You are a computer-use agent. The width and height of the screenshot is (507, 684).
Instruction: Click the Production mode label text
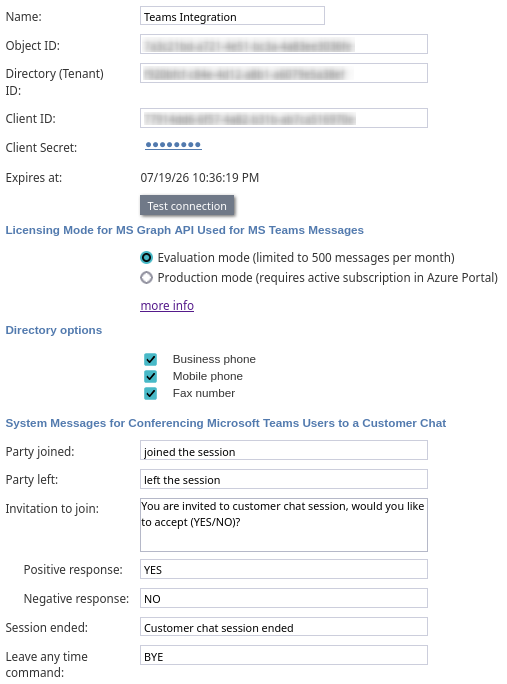click(x=328, y=277)
